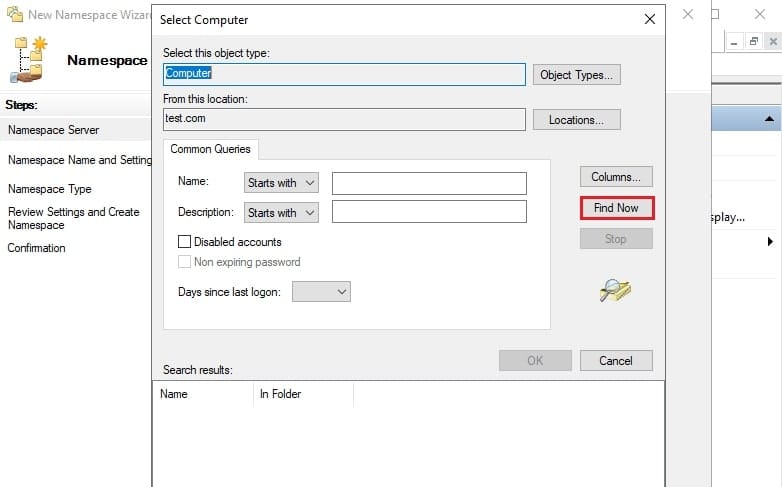Click the Namespace folder tree icon
The width and height of the screenshot is (782, 487).
pyautogui.click(x=28, y=59)
